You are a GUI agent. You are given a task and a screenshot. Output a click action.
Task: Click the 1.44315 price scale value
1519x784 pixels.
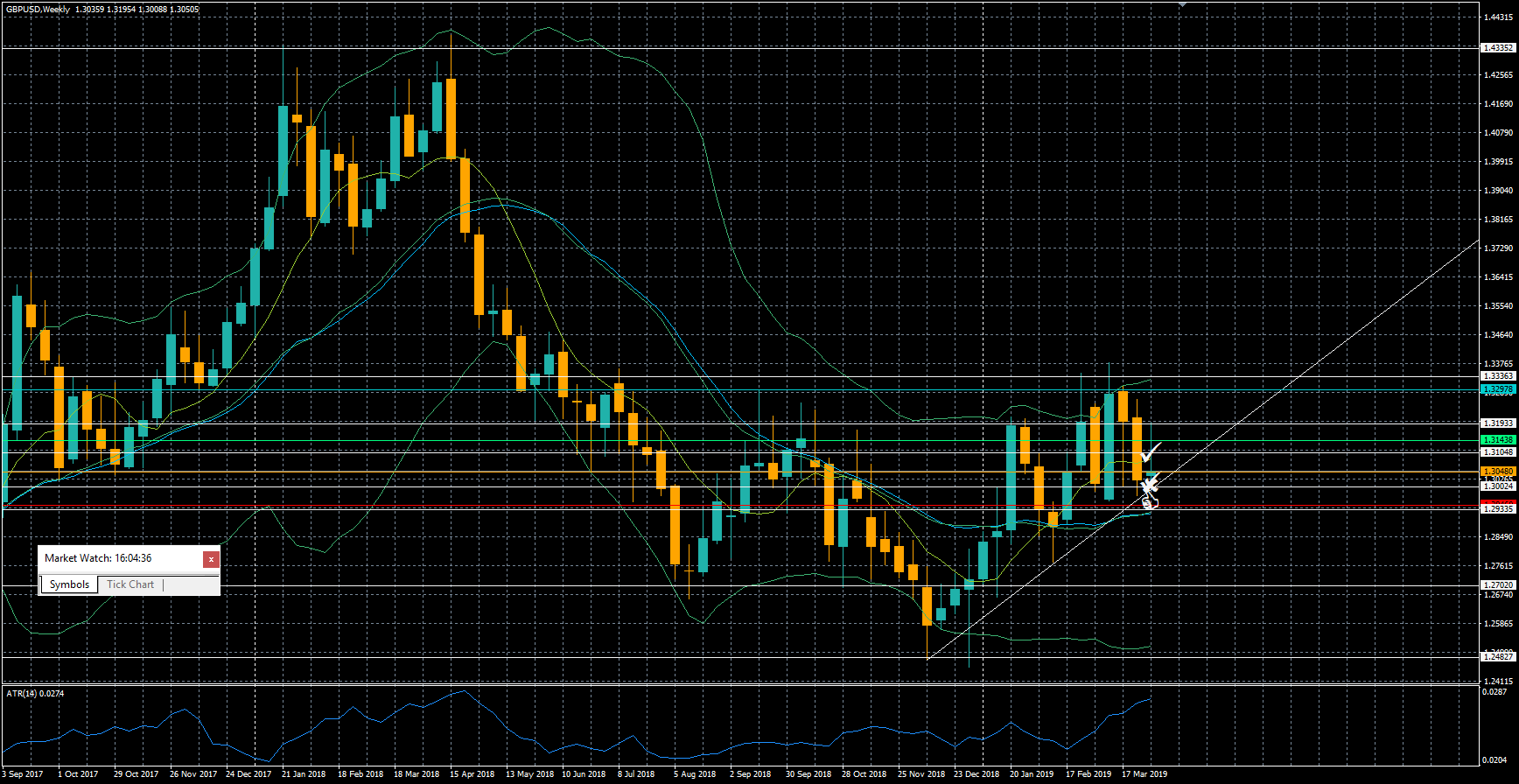pyautogui.click(x=1498, y=17)
